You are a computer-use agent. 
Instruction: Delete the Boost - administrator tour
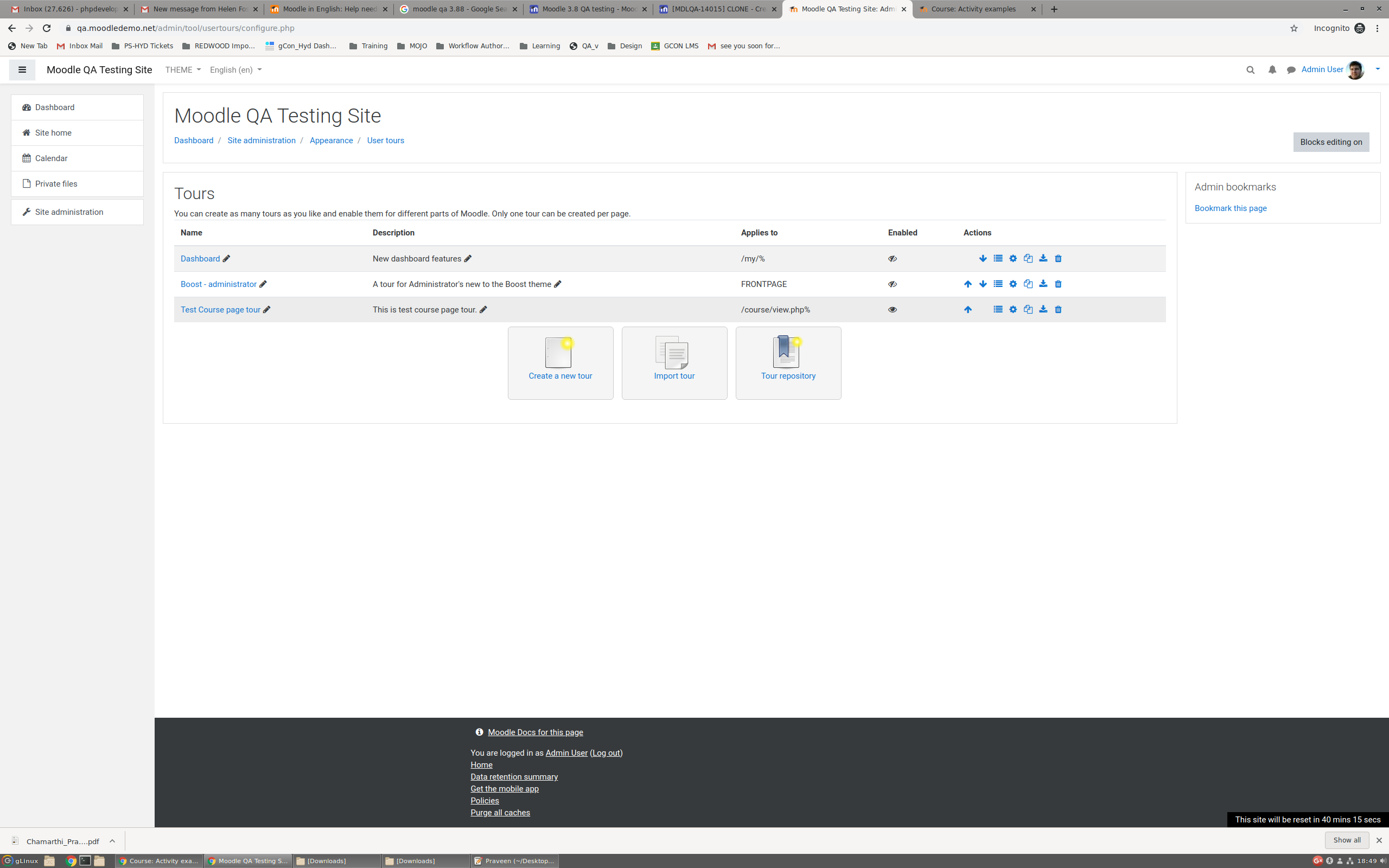click(1058, 284)
